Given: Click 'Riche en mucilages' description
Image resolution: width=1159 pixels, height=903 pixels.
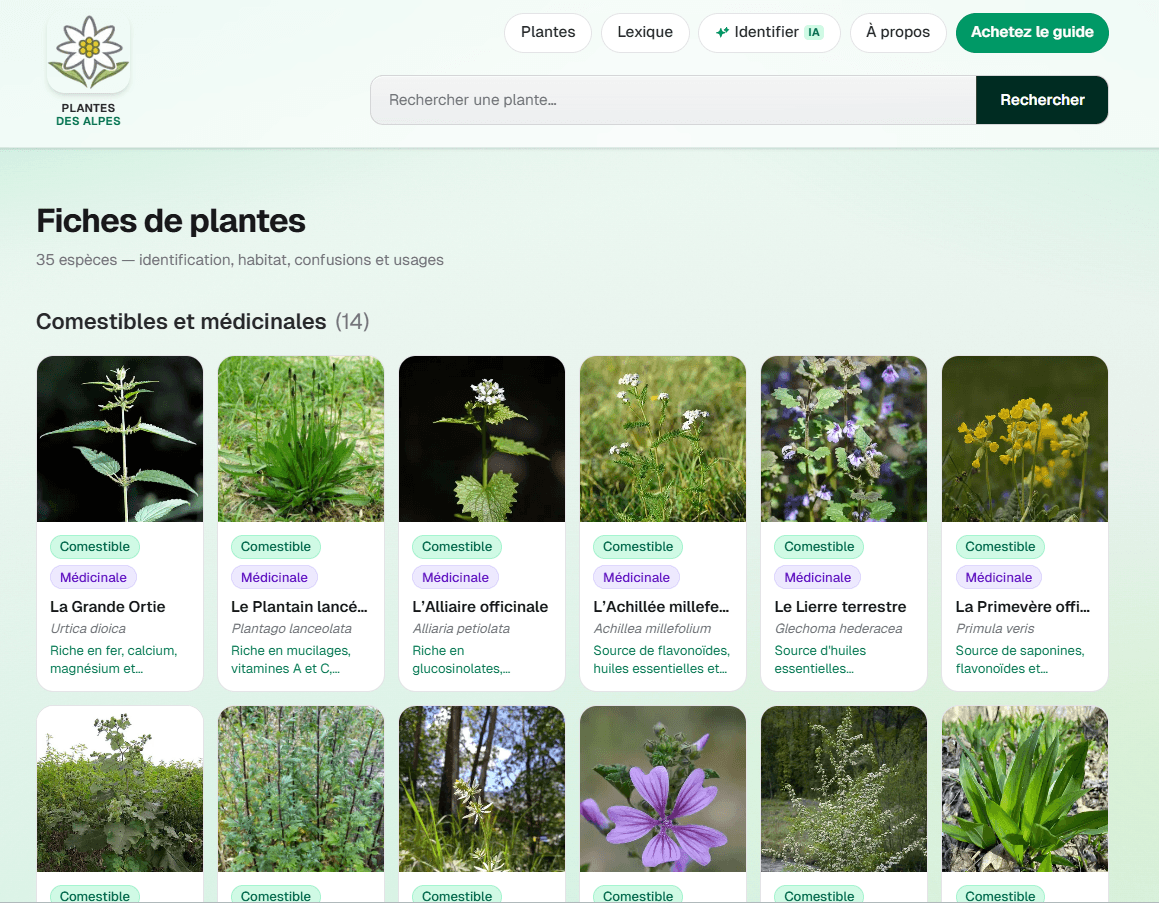Looking at the screenshot, I should pyautogui.click(x=291, y=660).
